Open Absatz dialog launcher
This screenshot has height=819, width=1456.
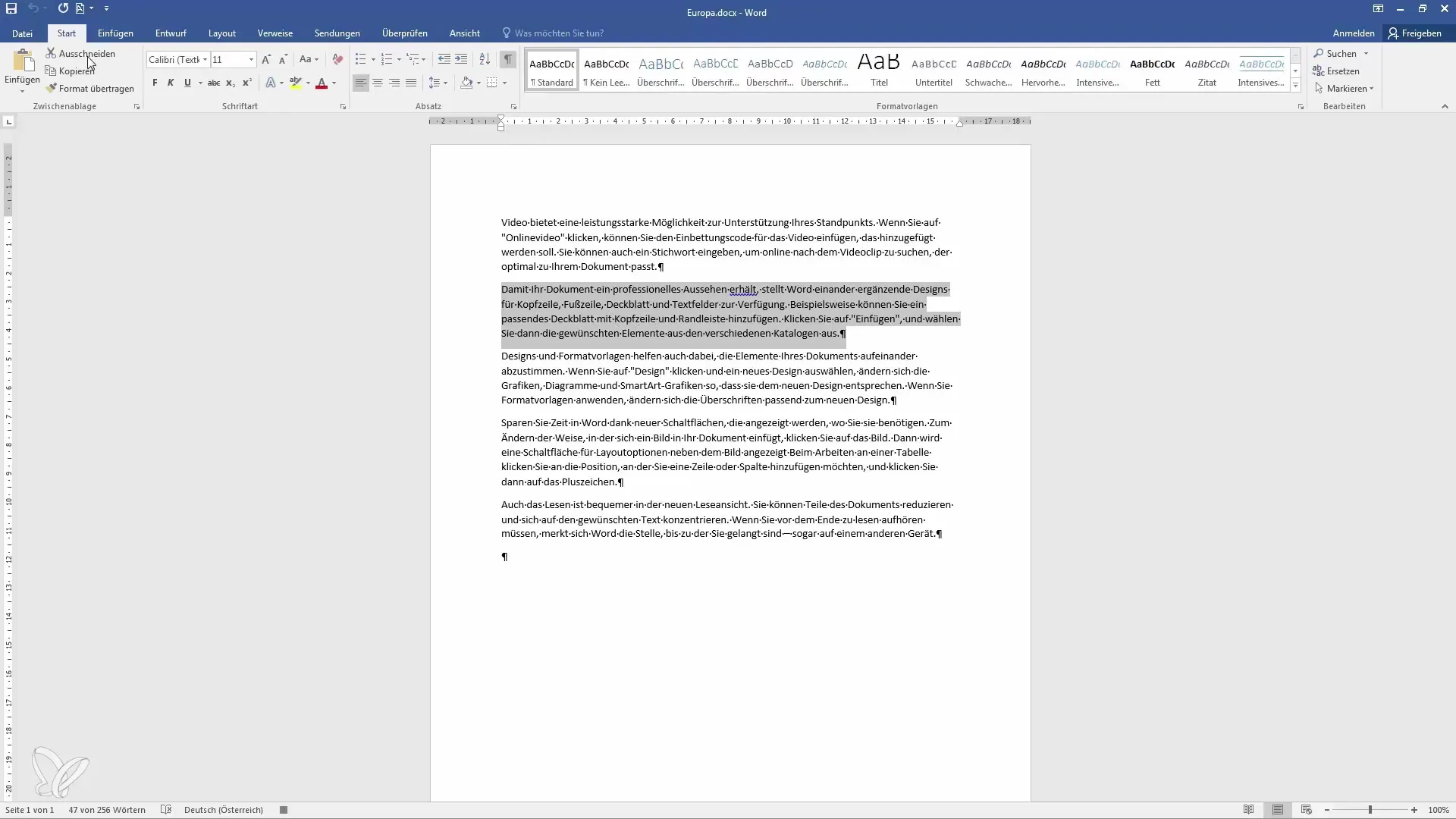pyautogui.click(x=513, y=107)
